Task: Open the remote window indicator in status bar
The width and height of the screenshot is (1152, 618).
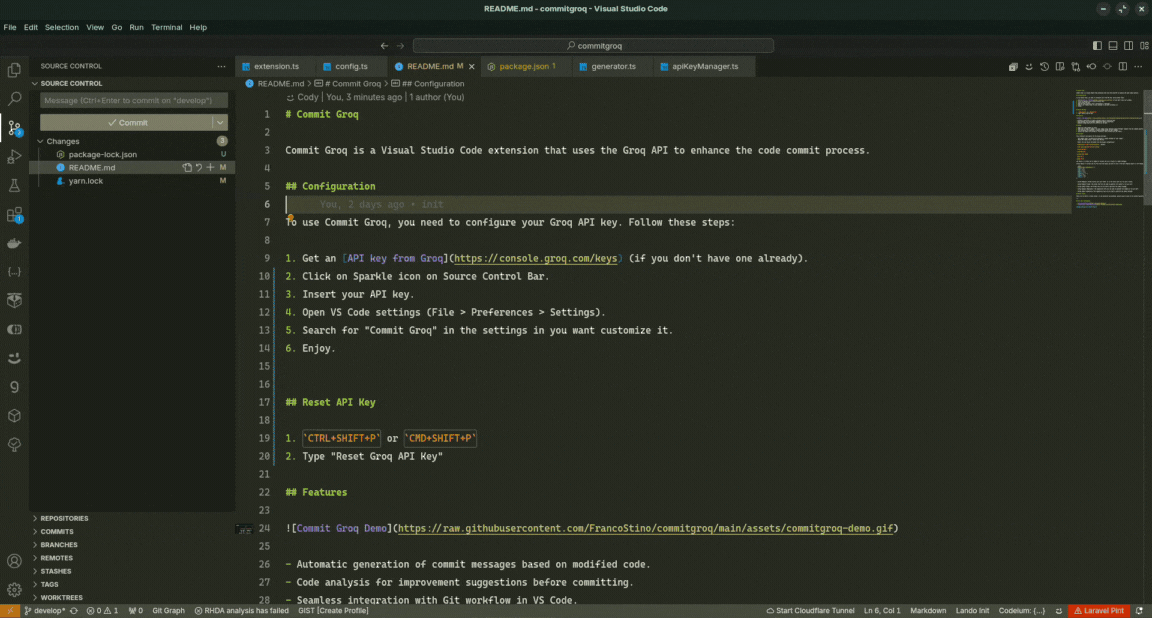Action: (10, 611)
